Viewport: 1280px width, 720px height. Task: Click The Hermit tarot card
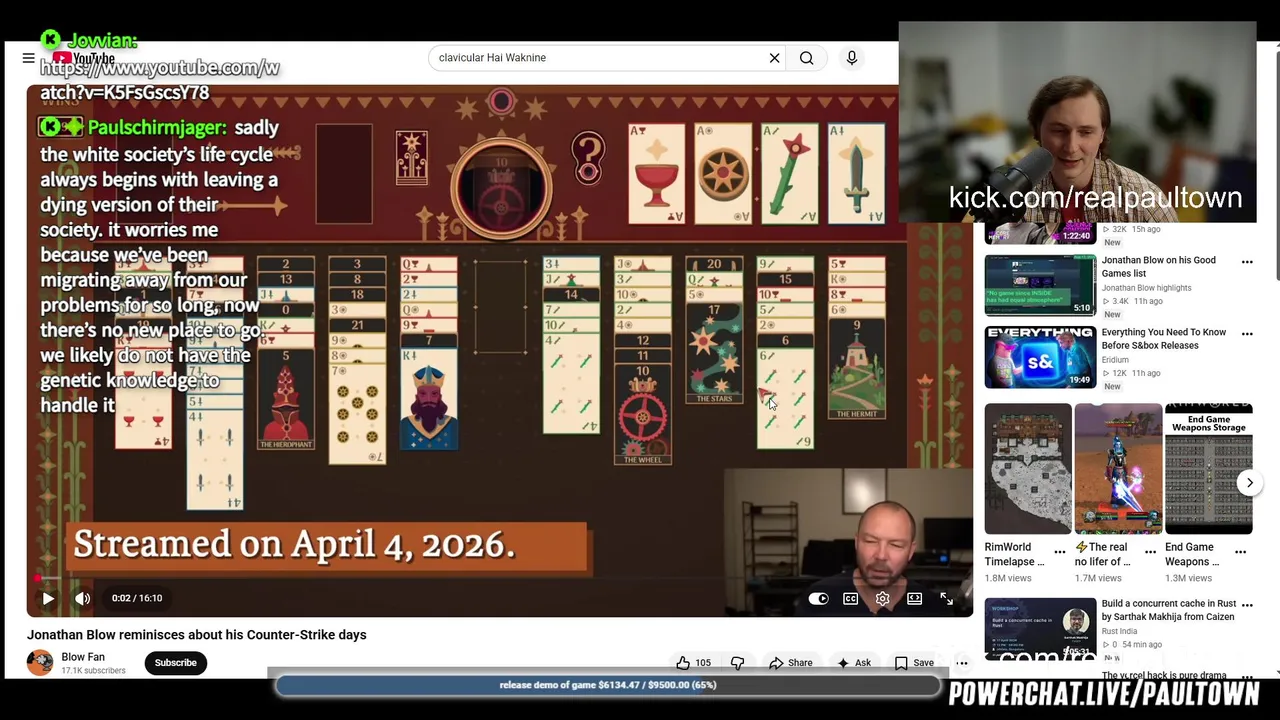pos(857,368)
